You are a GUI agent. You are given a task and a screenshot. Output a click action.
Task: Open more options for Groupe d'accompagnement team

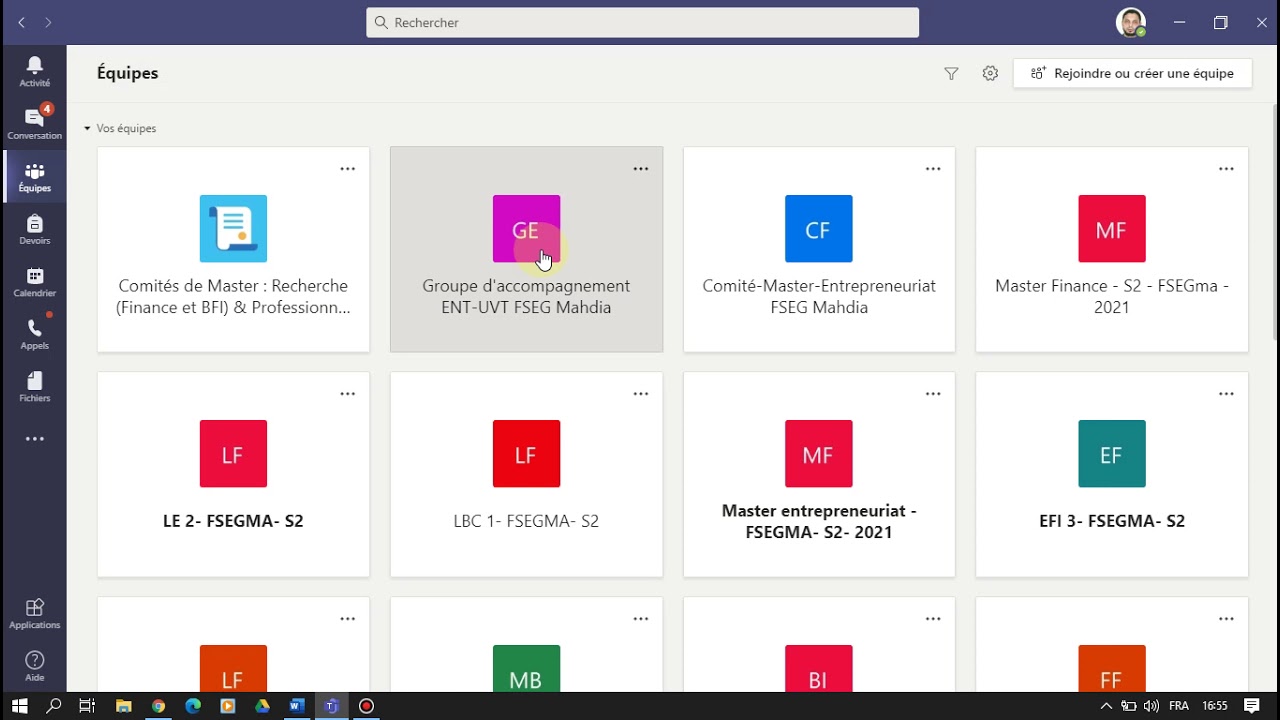click(x=641, y=169)
